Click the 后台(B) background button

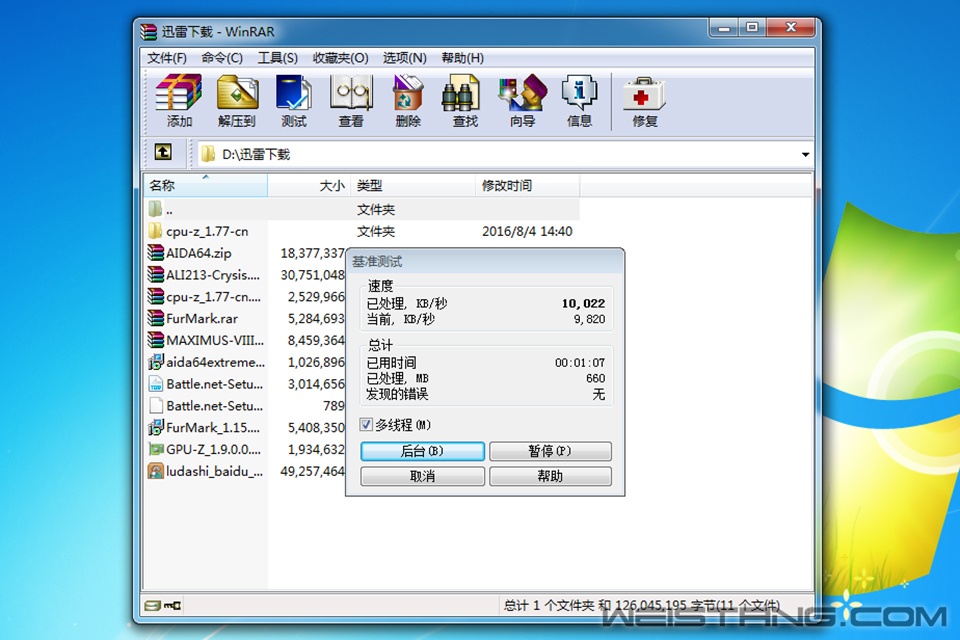[422, 451]
